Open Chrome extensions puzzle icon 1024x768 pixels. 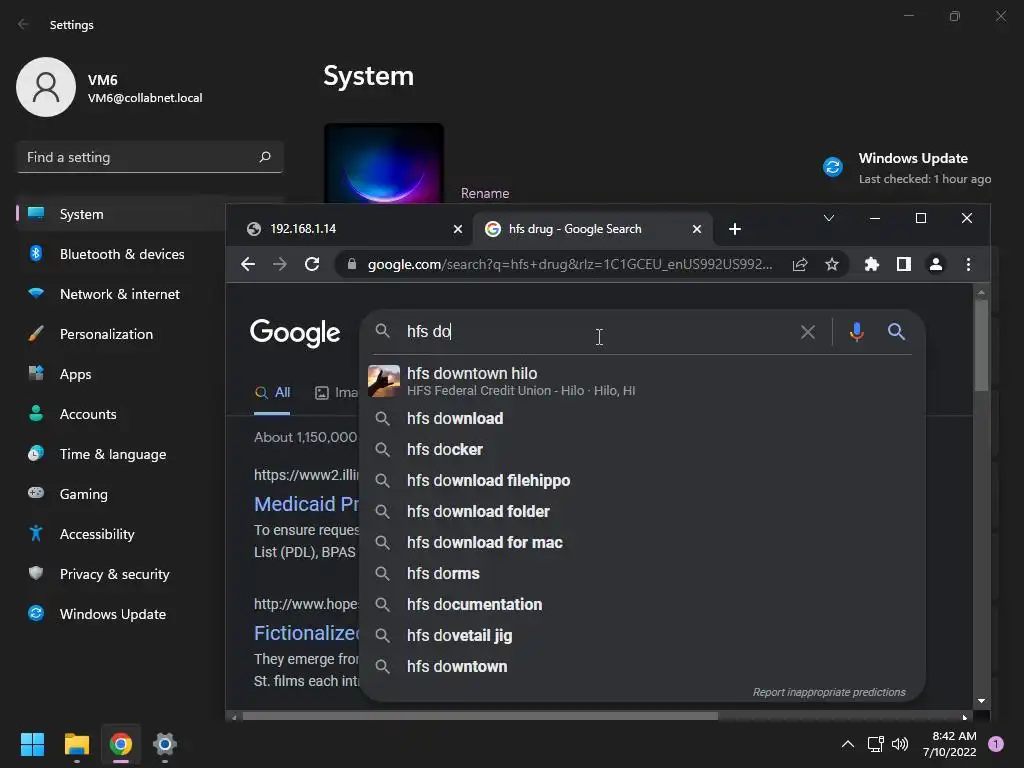tap(872, 264)
